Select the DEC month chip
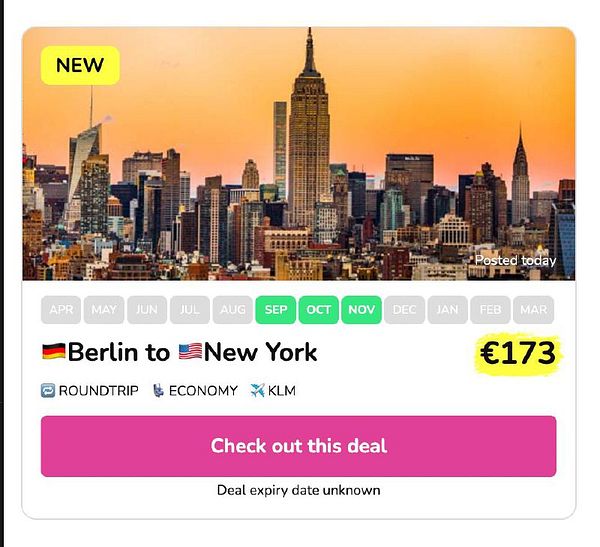The height and width of the screenshot is (547, 600). tap(404, 310)
